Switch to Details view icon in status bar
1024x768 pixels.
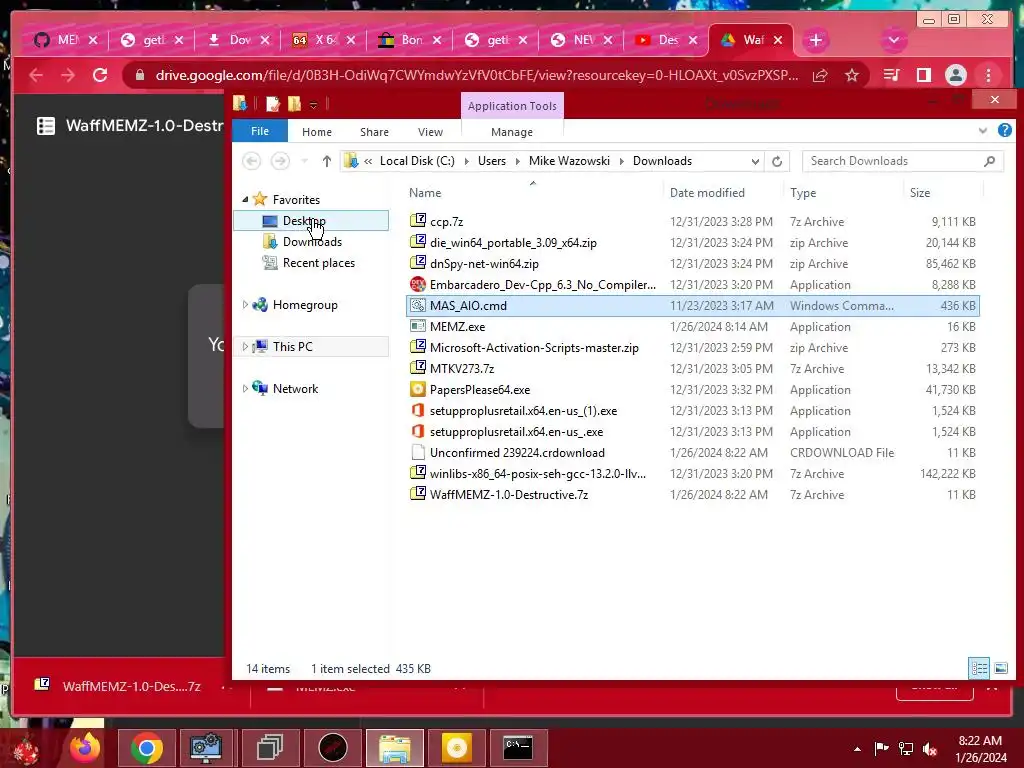(979, 668)
